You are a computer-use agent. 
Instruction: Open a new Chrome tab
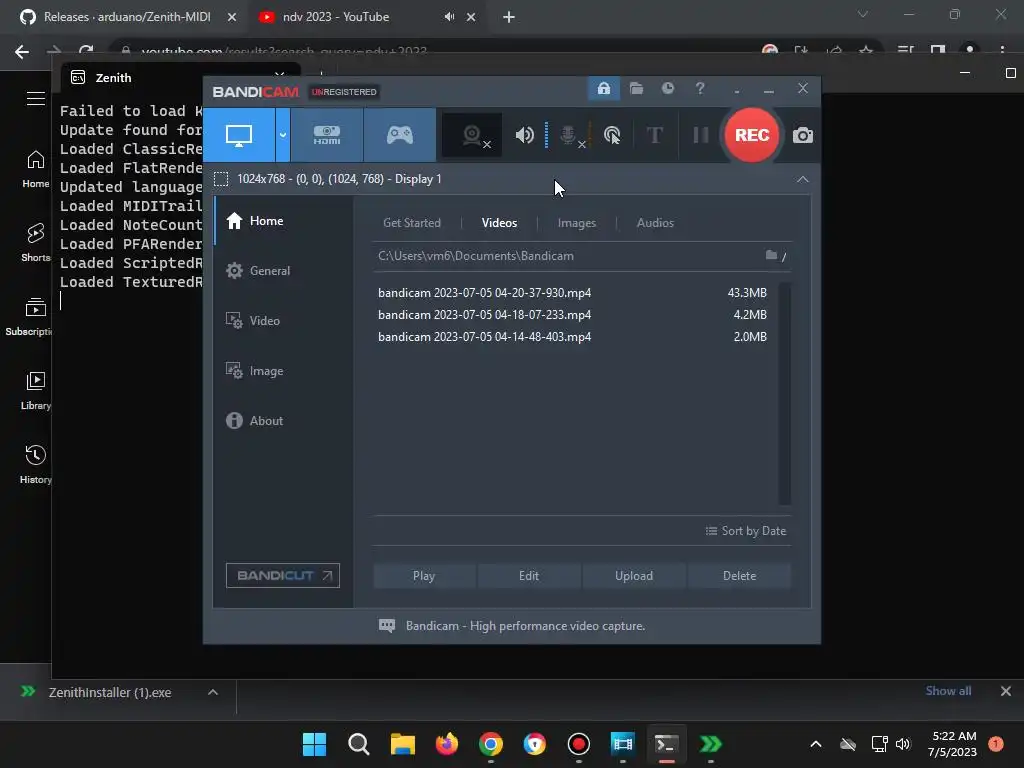tap(509, 17)
